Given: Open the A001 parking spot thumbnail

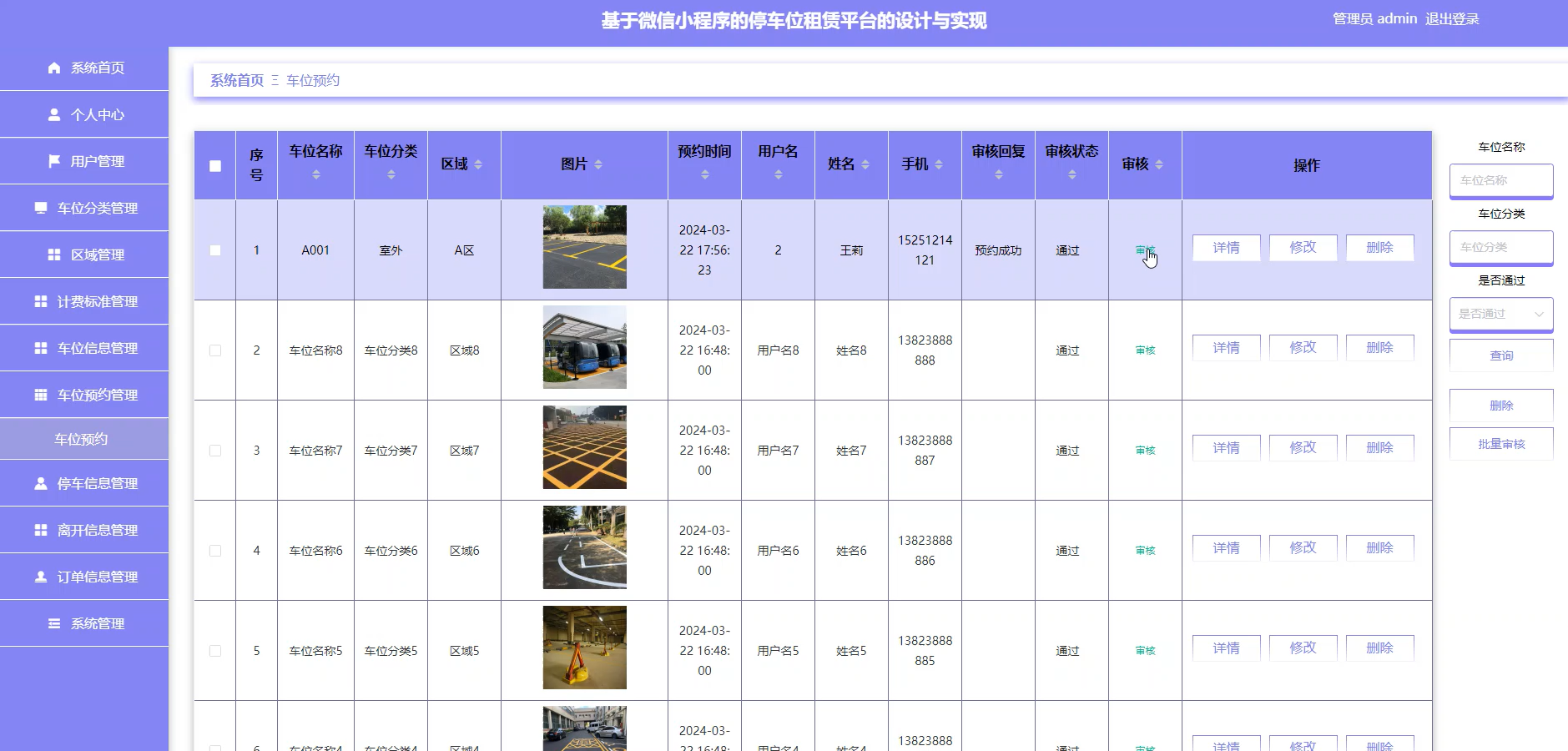Looking at the screenshot, I should [x=584, y=247].
